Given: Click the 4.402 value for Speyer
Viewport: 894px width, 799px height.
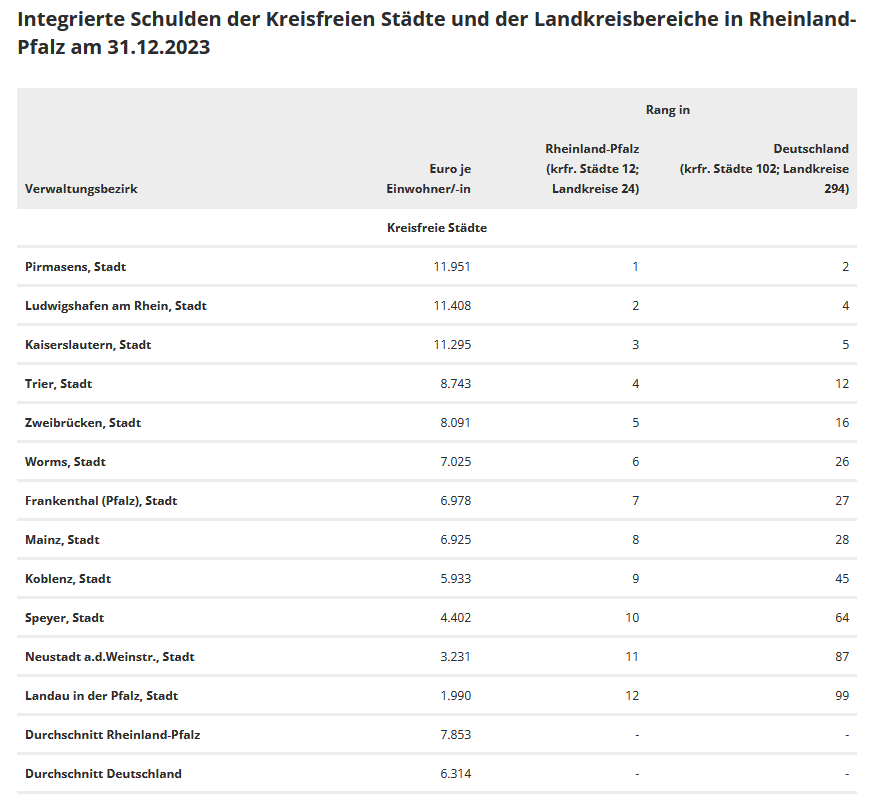Looking at the screenshot, I should pyautogui.click(x=455, y=618).
